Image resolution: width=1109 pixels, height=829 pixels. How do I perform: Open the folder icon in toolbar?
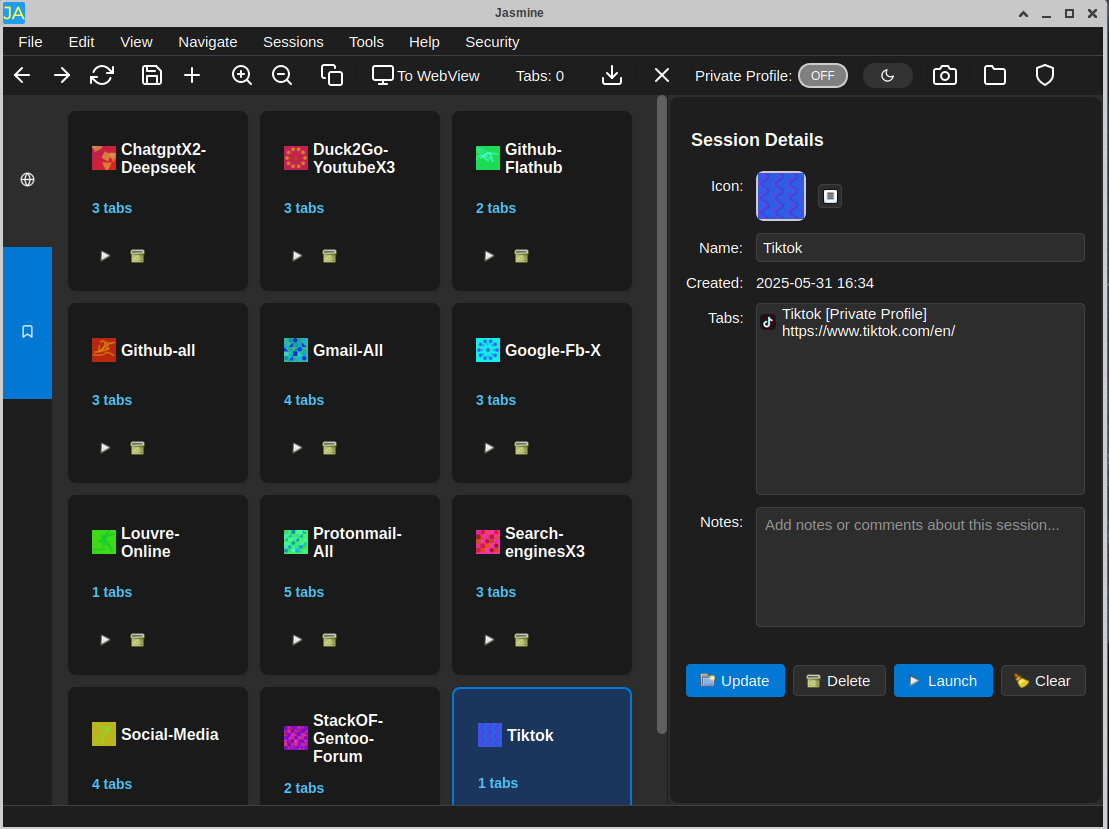(995, 75)
